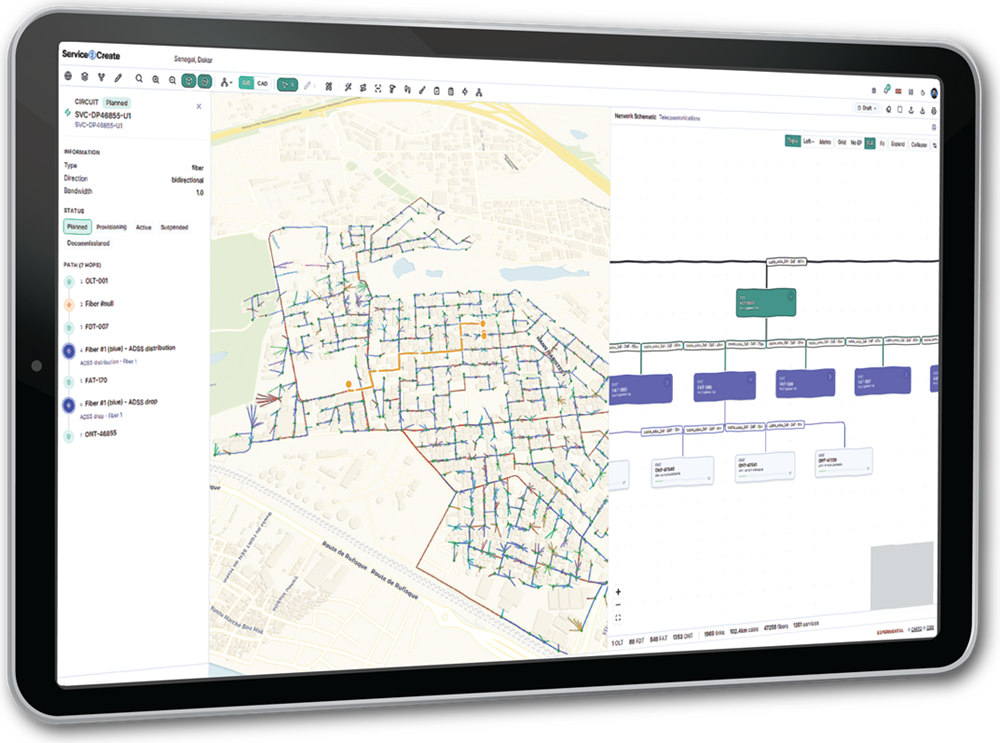1000x743 pixels.
Task: Click the Planned badge next to CIRCUIT
Action: (x=117, y=103)
